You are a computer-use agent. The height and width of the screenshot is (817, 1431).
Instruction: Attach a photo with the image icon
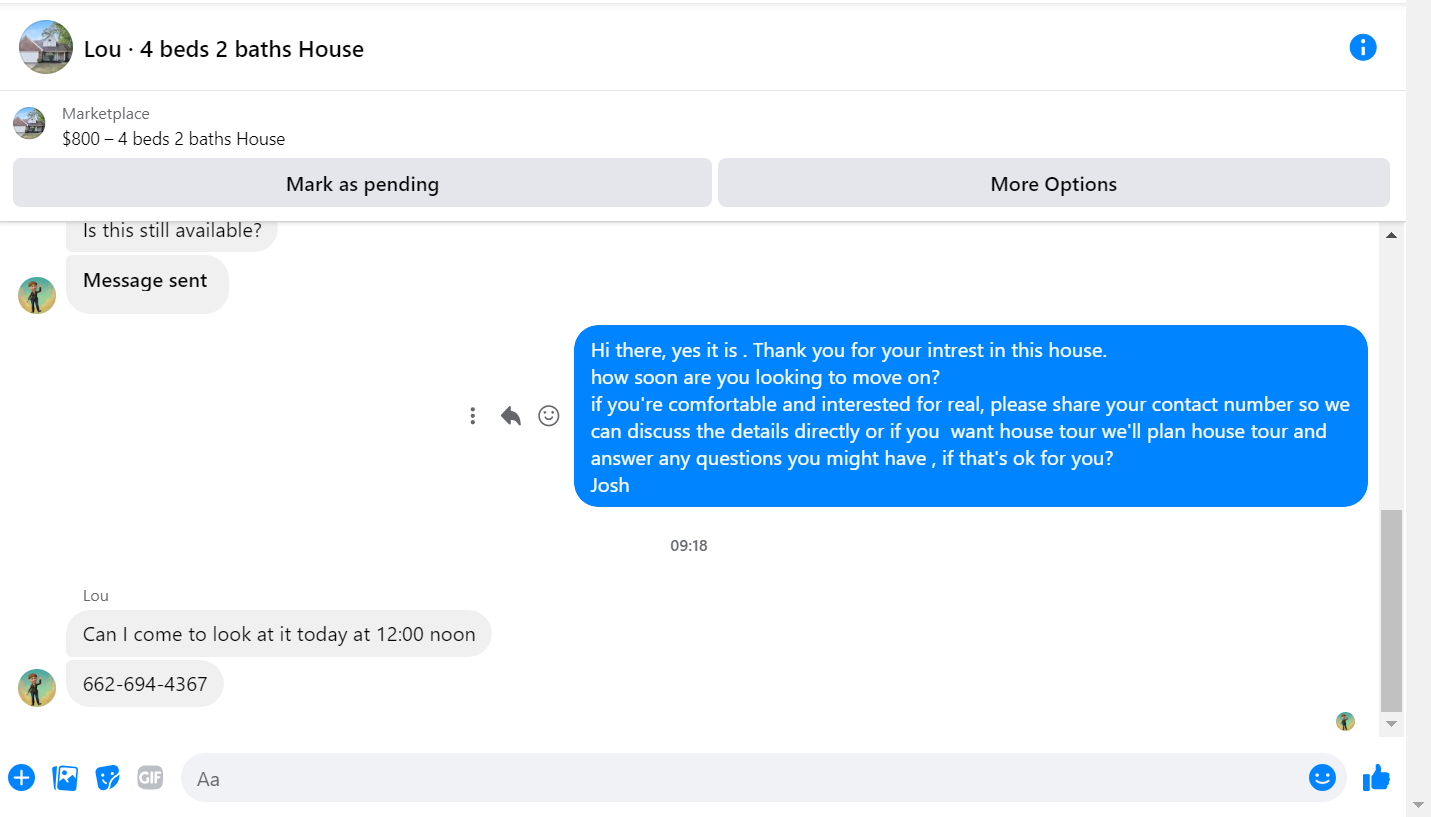(65, 777)
